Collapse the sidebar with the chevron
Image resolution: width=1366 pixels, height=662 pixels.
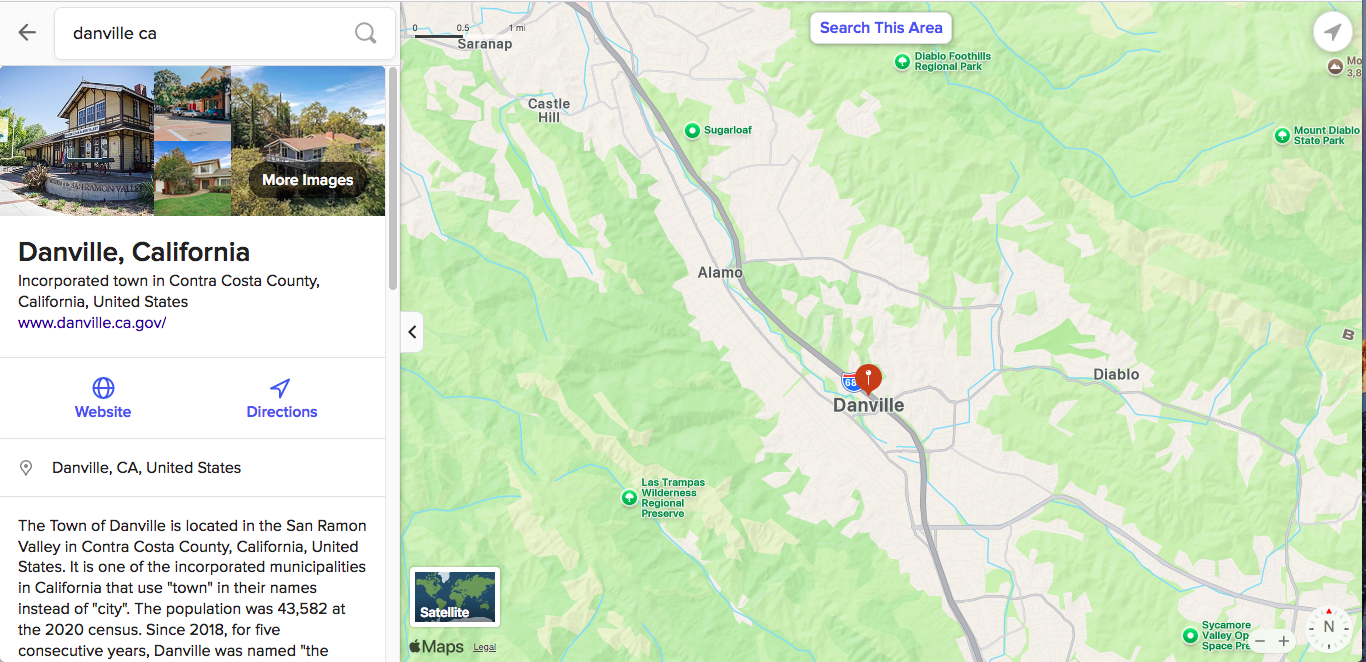(x=412, y=332)
